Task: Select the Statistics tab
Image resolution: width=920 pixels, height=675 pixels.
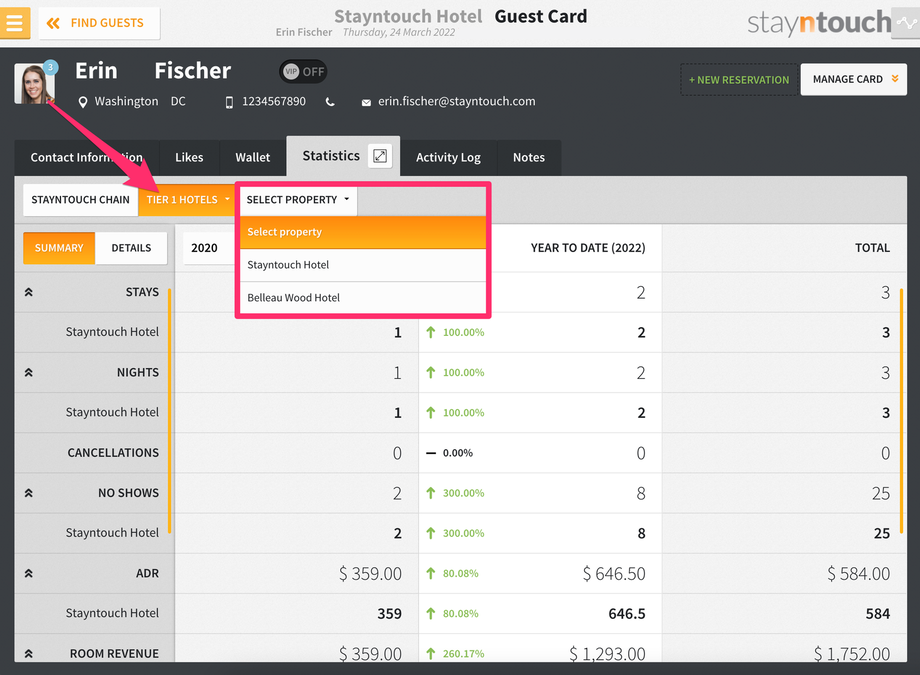Action: 331,156
